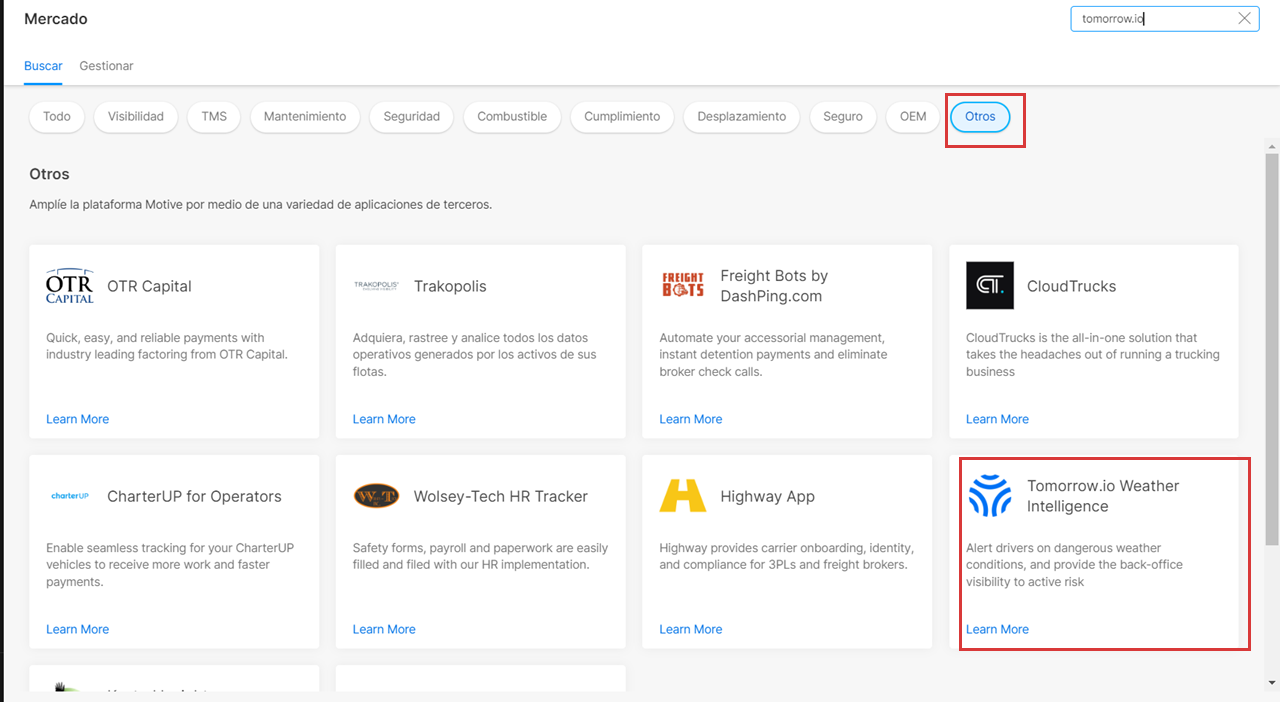Click the Tomorrow.io logo icon
Screen dimensions: 1280x702
click(x=990, y=496)
